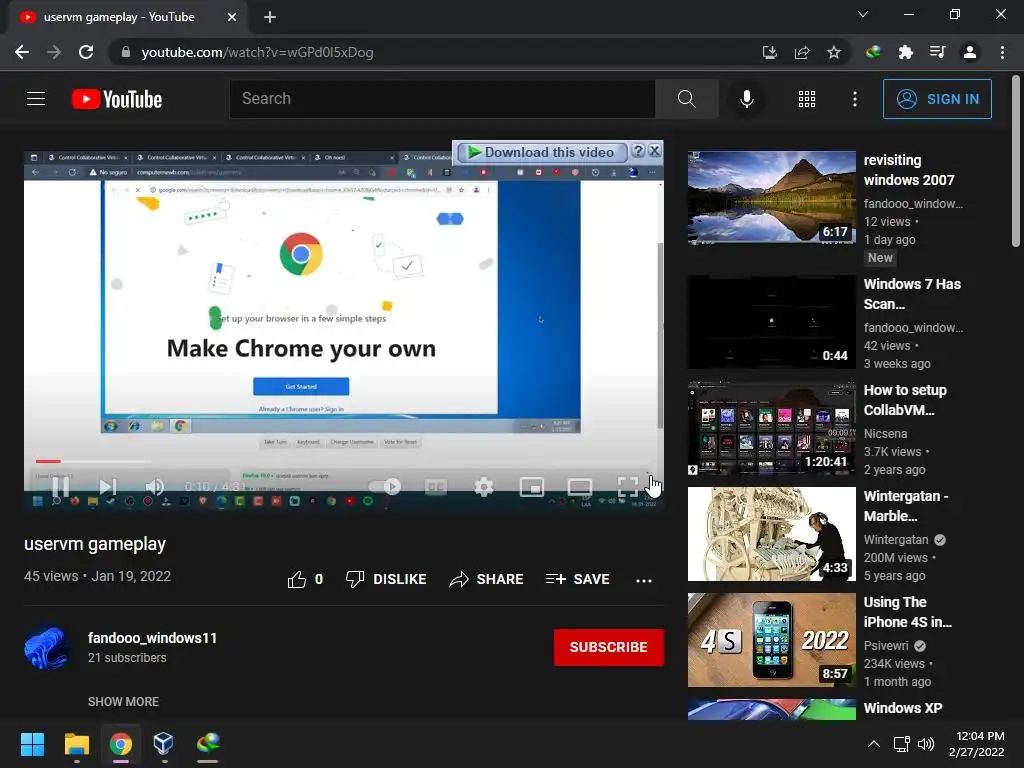1024x768 pixels.
Task: Open taskbar clock and date
Action: point(976,744)
